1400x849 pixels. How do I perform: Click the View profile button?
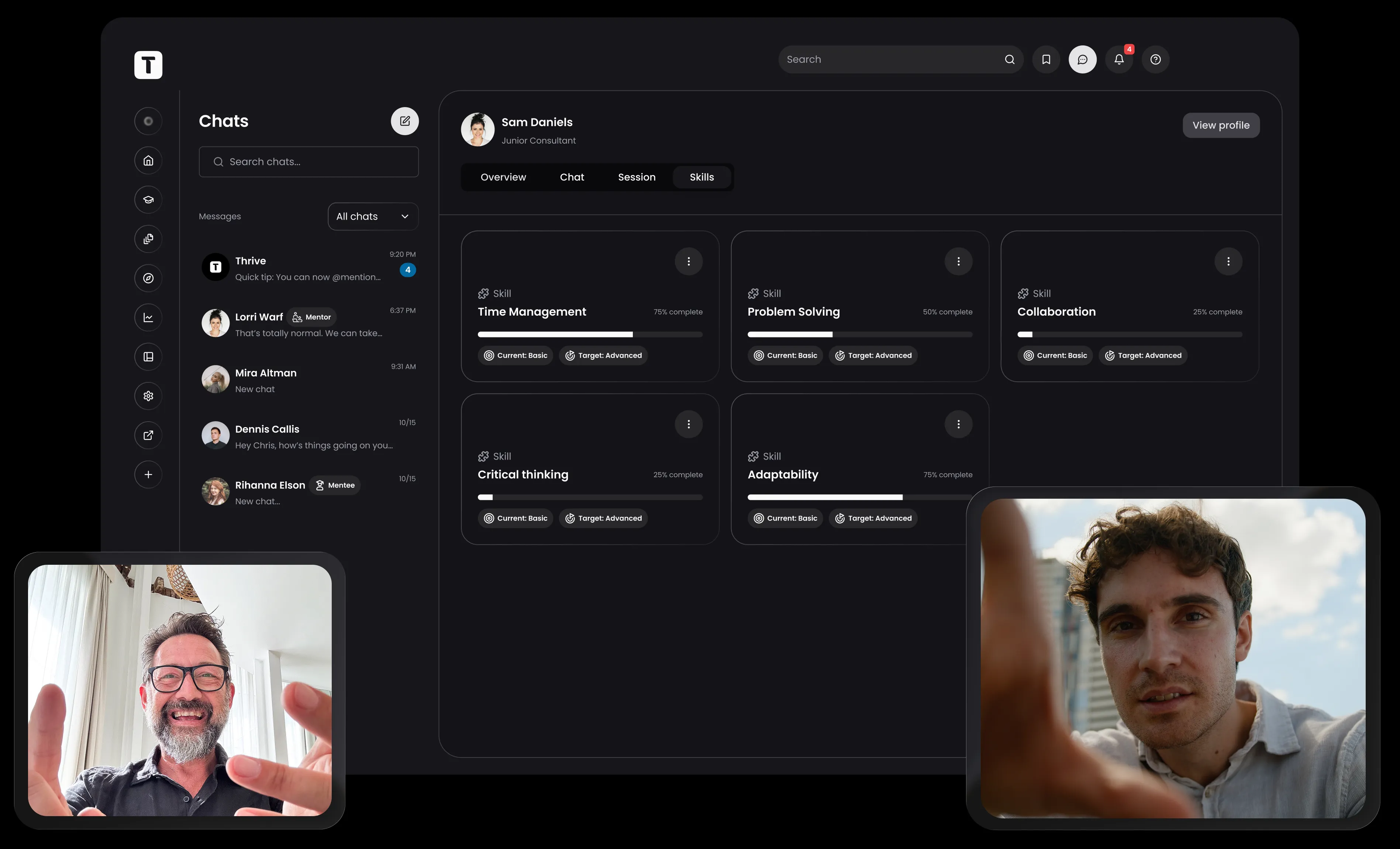1220,125
